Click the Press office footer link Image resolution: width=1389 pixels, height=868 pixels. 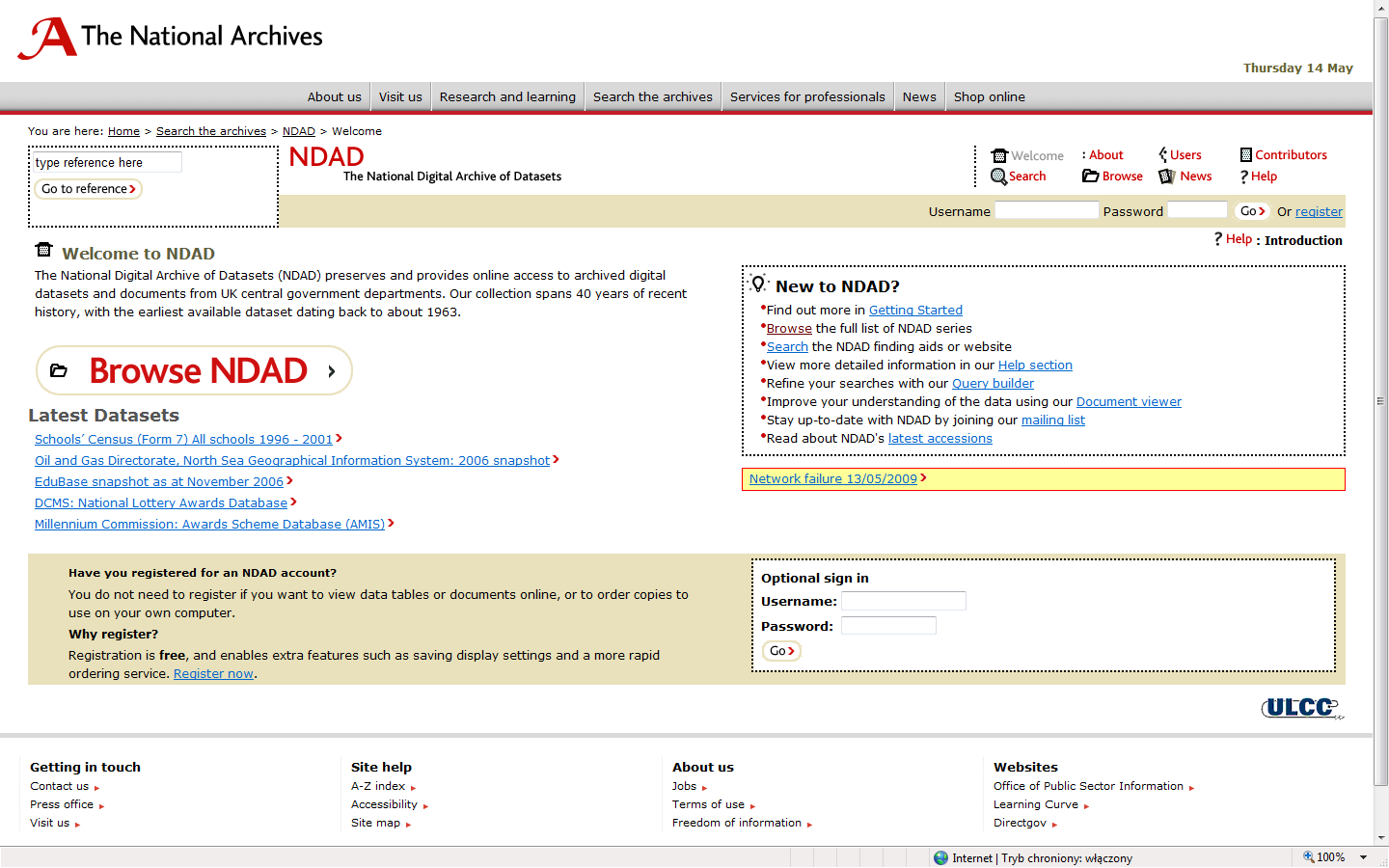click(62, 804)
